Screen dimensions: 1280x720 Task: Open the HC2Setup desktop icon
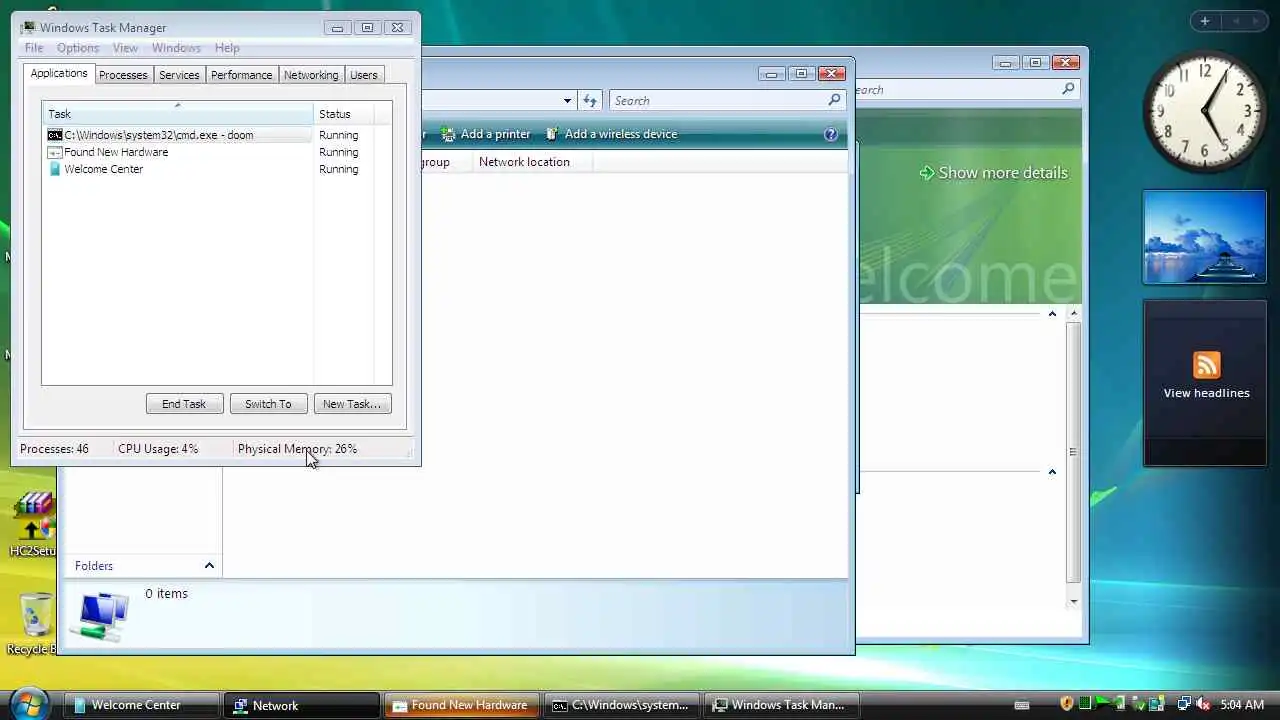pyautogui.click(x=33, y=523)
